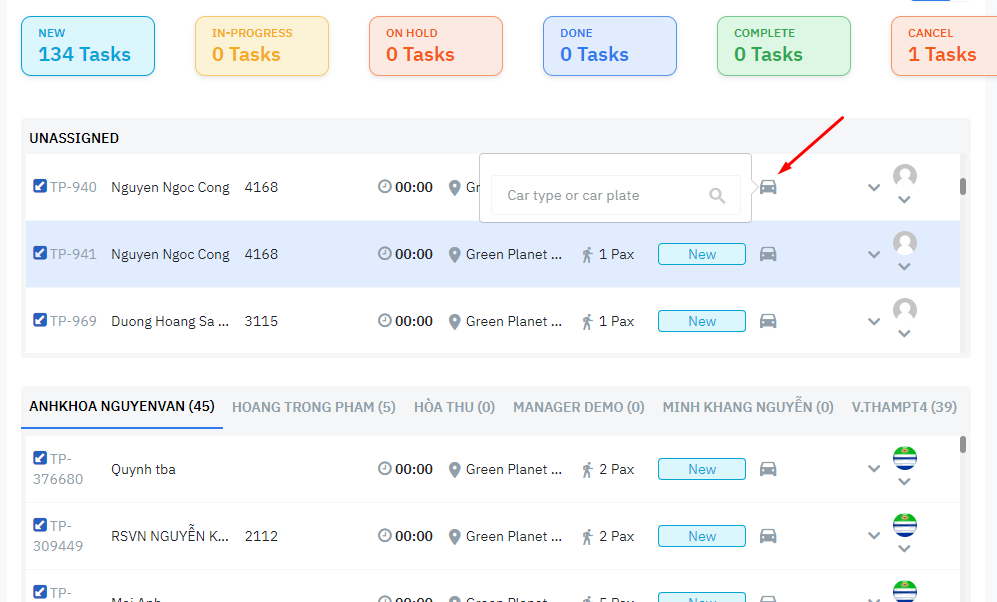Toggle the checkbox for task TP-941

[40, 253]
